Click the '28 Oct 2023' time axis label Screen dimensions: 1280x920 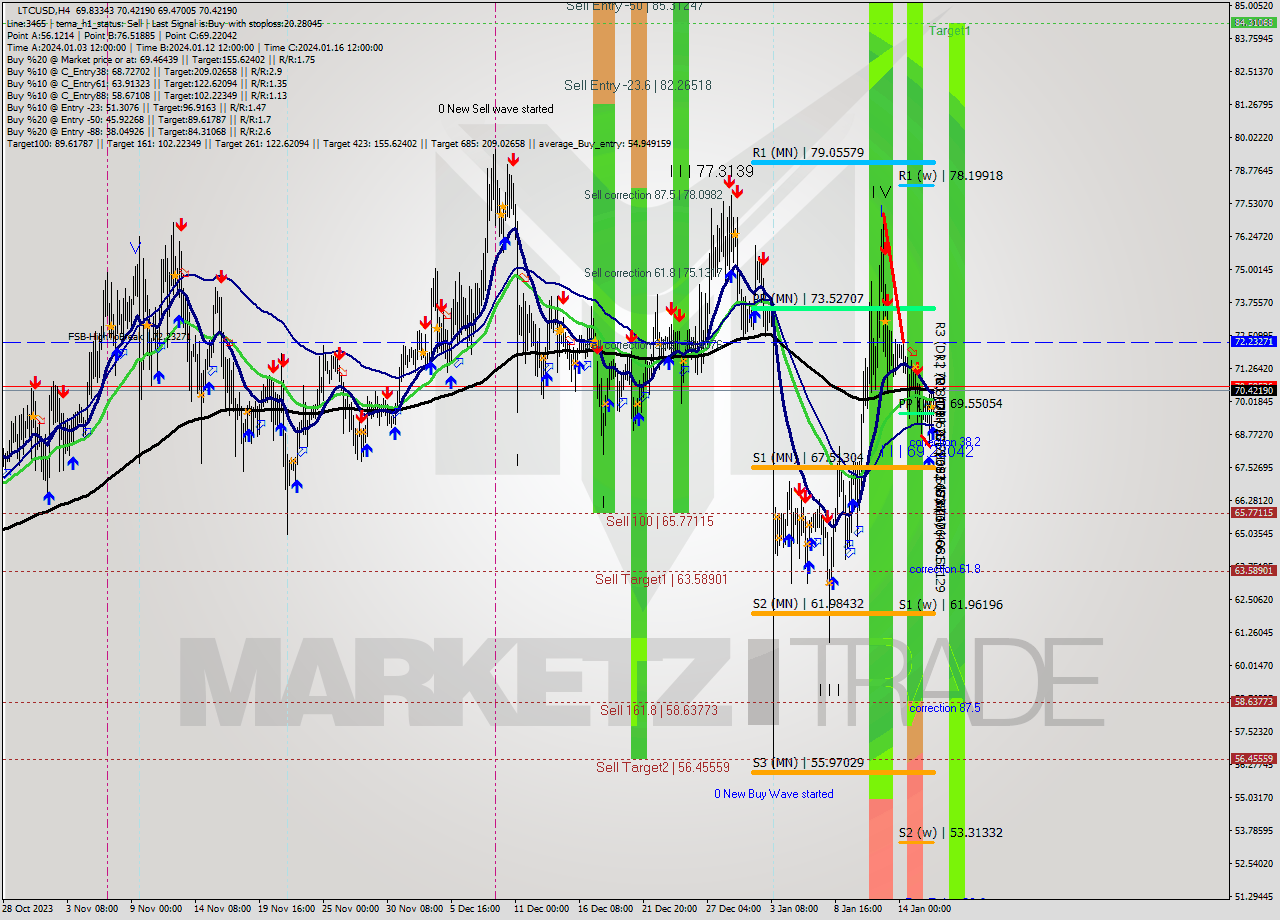pyautogui.click(x=27, y=909)
